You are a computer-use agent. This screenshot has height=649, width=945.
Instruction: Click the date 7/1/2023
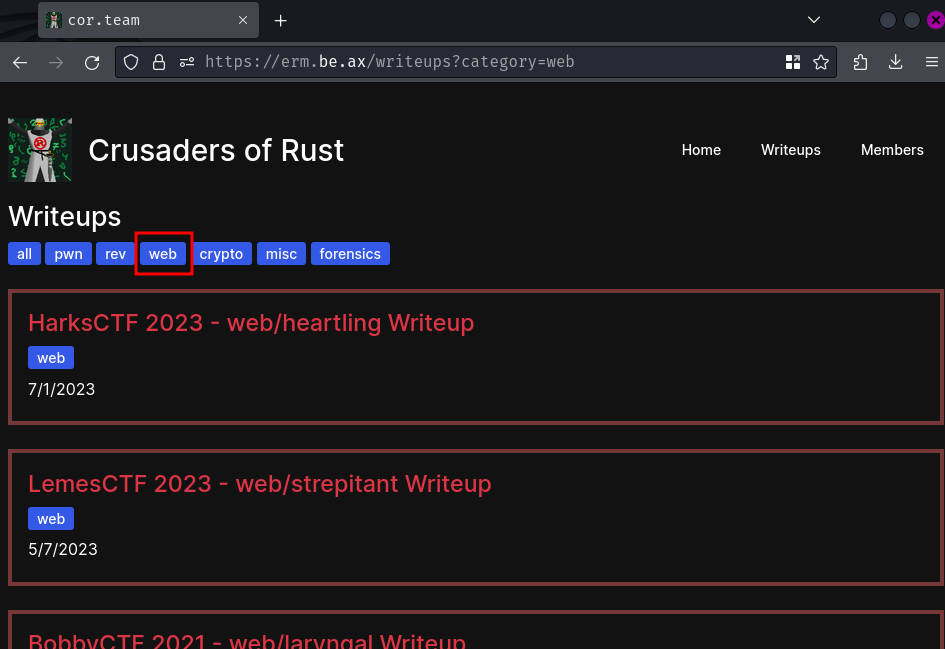pyautogui.click(x=61, y=389)
